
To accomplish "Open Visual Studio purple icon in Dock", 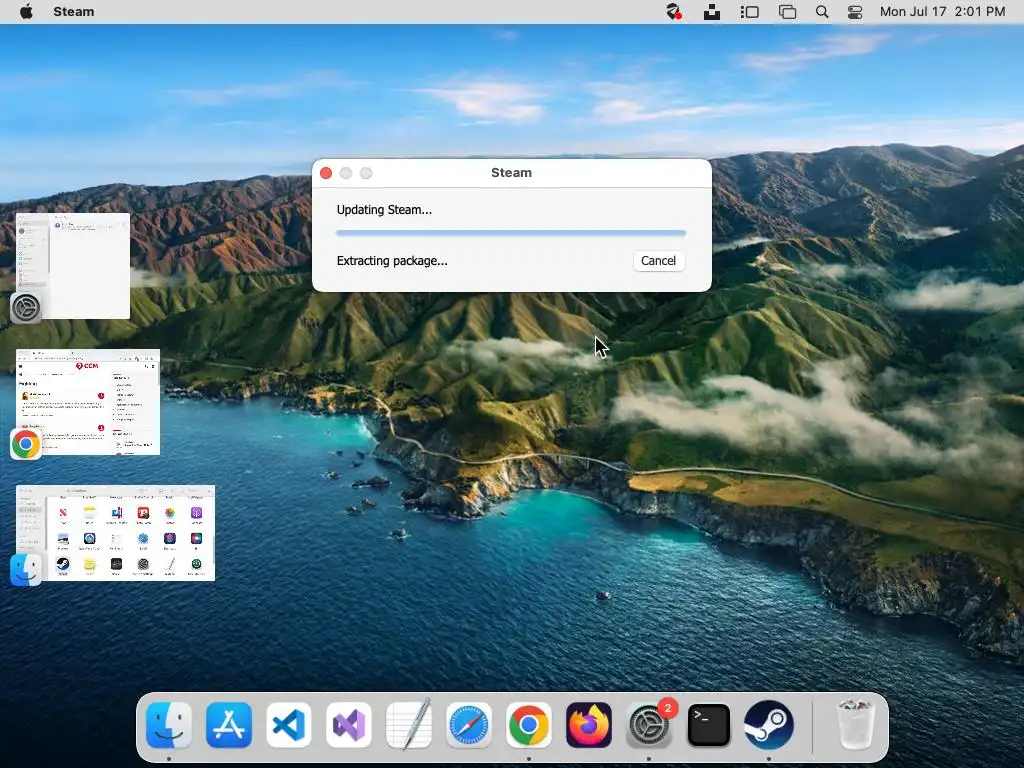I will [349, 725].
